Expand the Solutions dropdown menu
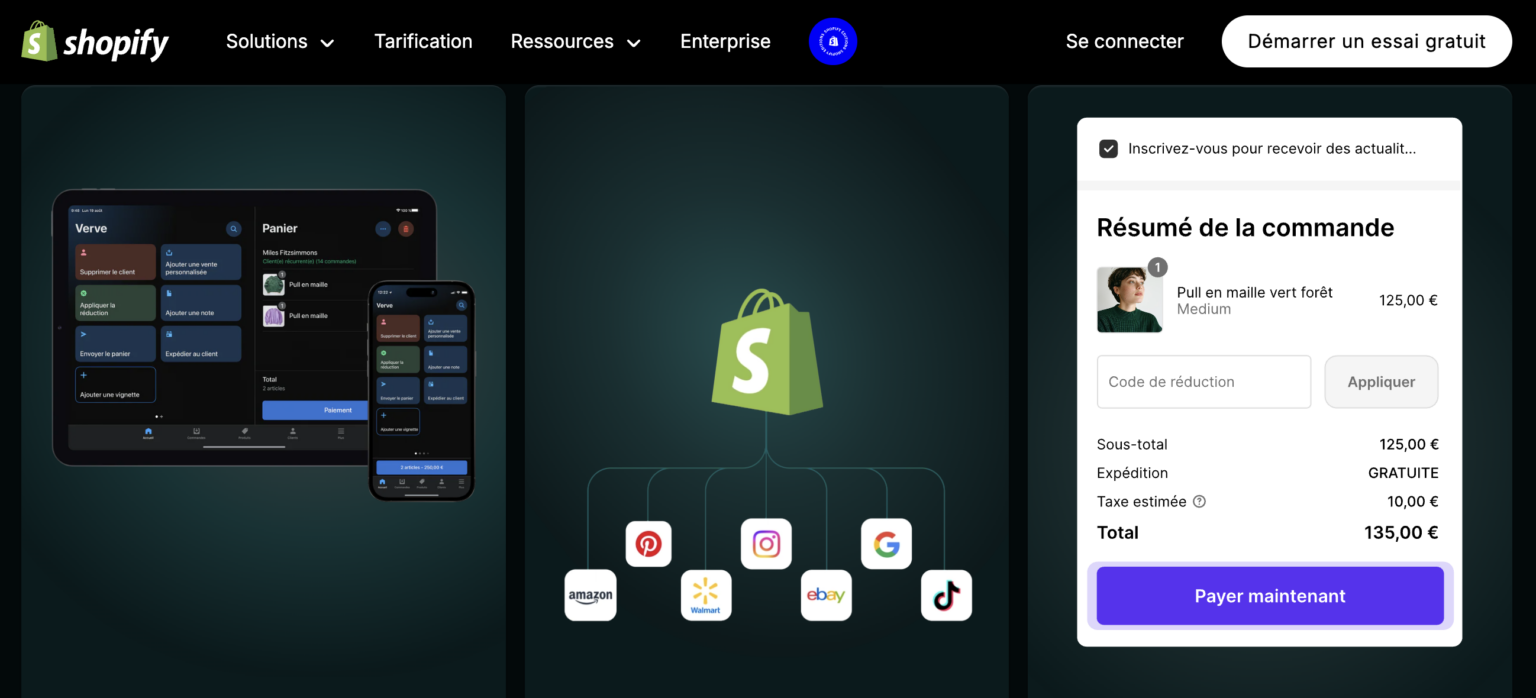The width and height of the screenshot is (1536, 698). 279,42
